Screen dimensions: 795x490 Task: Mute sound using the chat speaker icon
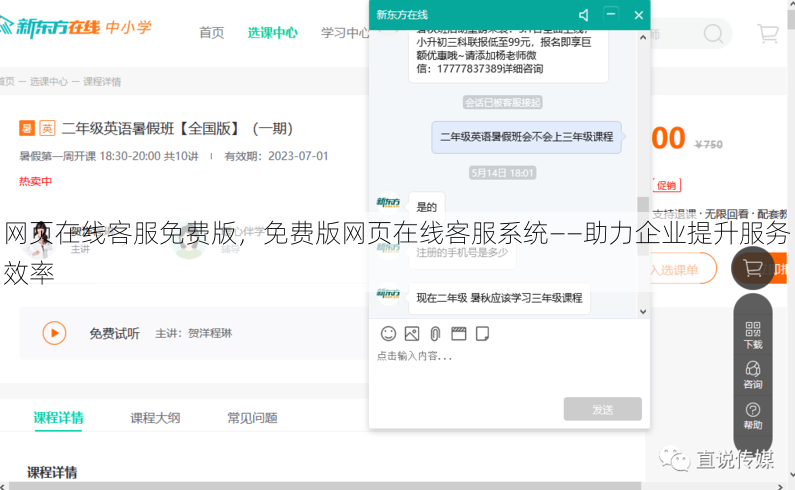point(584,15)
